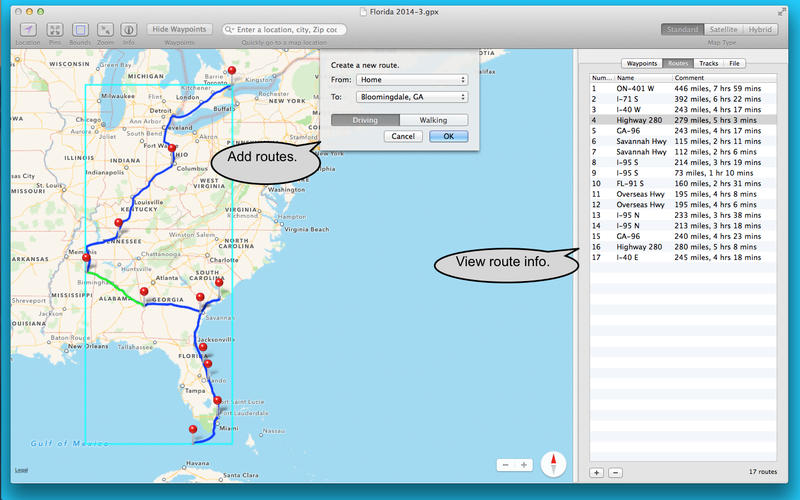Click the map compass icon
Screen dimensions: 800x500
pos(553,465)
